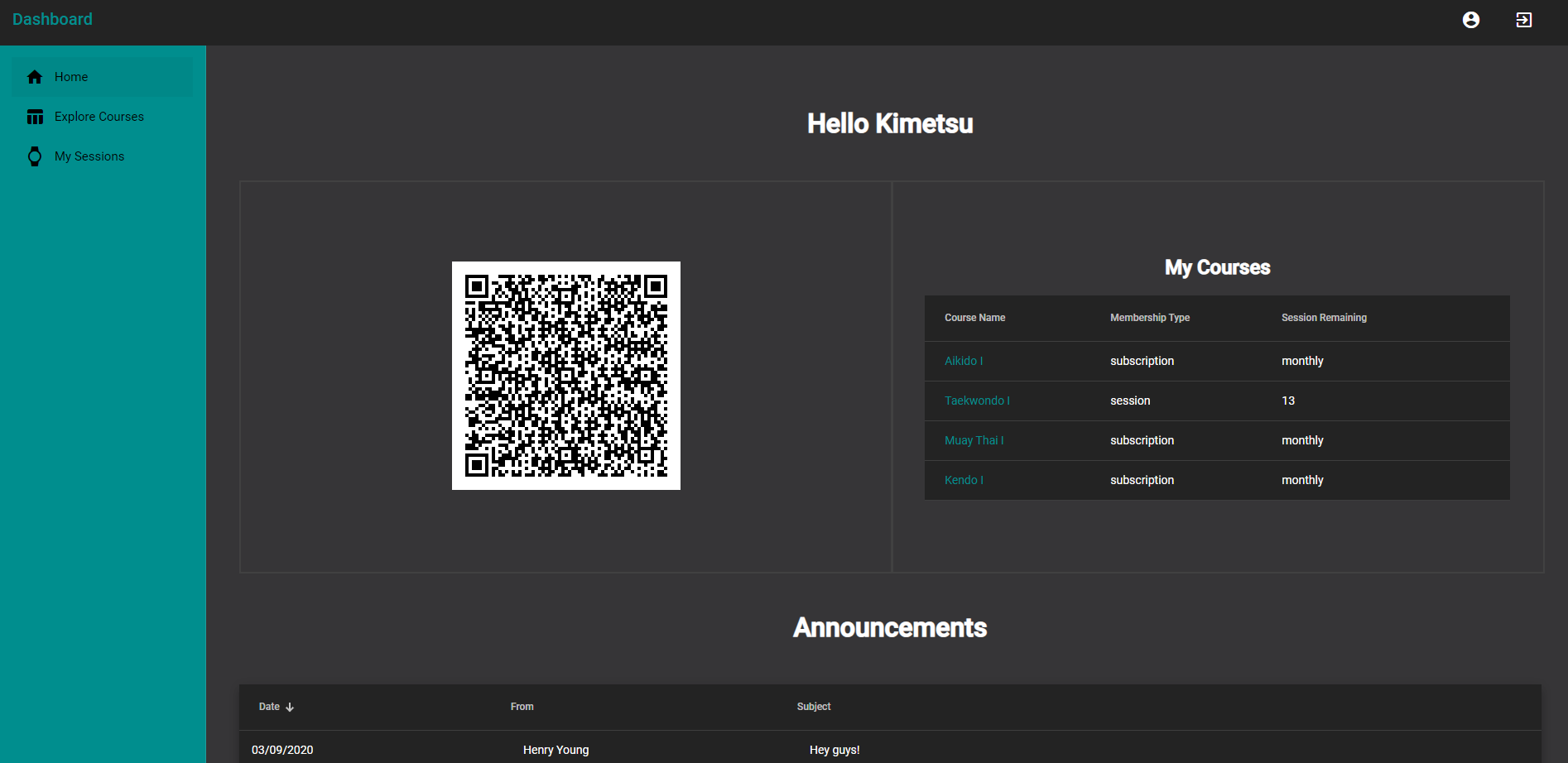1568x763 pixels.
Task: Click the QR code image
Action: tap(566, 376)
